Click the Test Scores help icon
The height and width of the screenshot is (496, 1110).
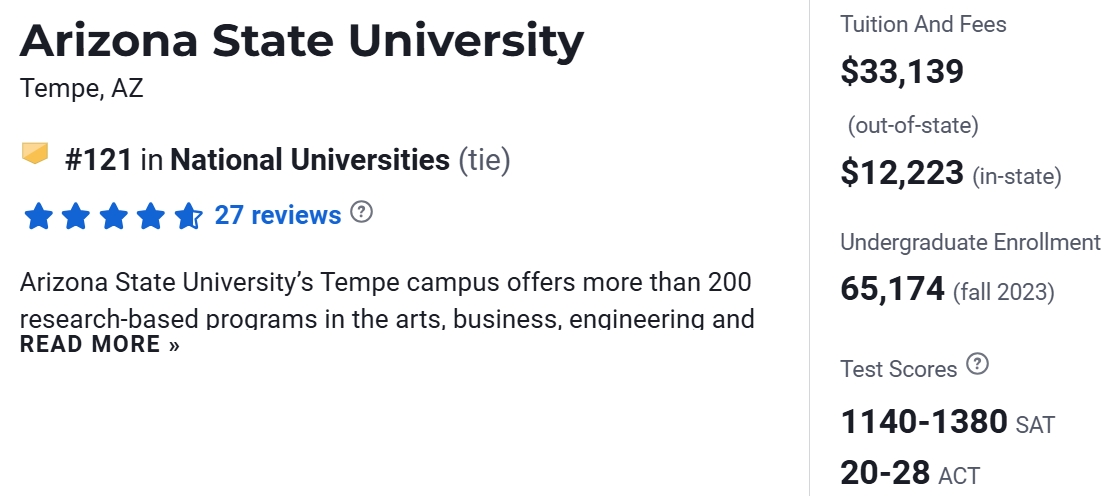click(978, 365)
